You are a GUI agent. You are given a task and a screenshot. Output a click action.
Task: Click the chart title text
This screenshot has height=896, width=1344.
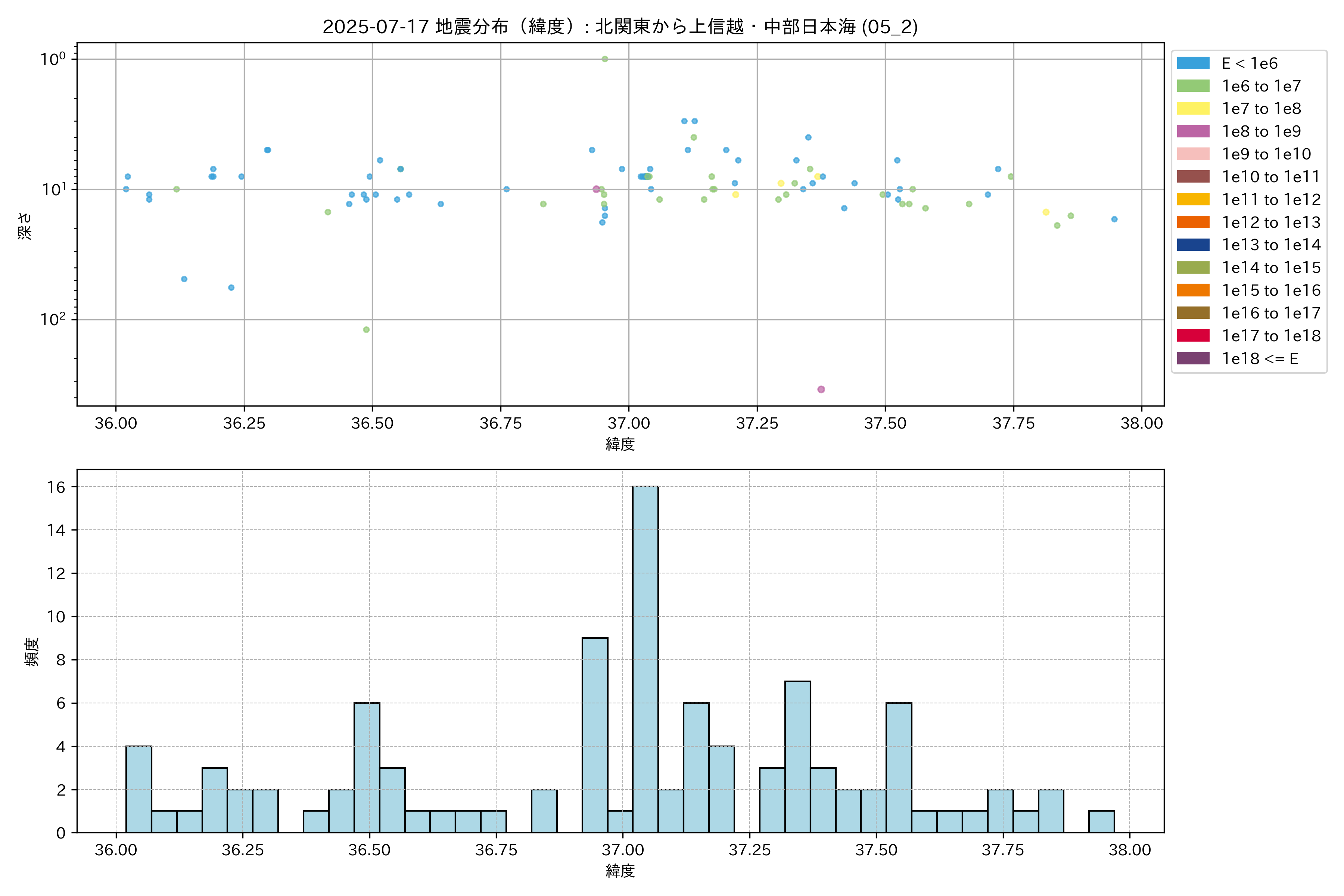coord(620,26)
